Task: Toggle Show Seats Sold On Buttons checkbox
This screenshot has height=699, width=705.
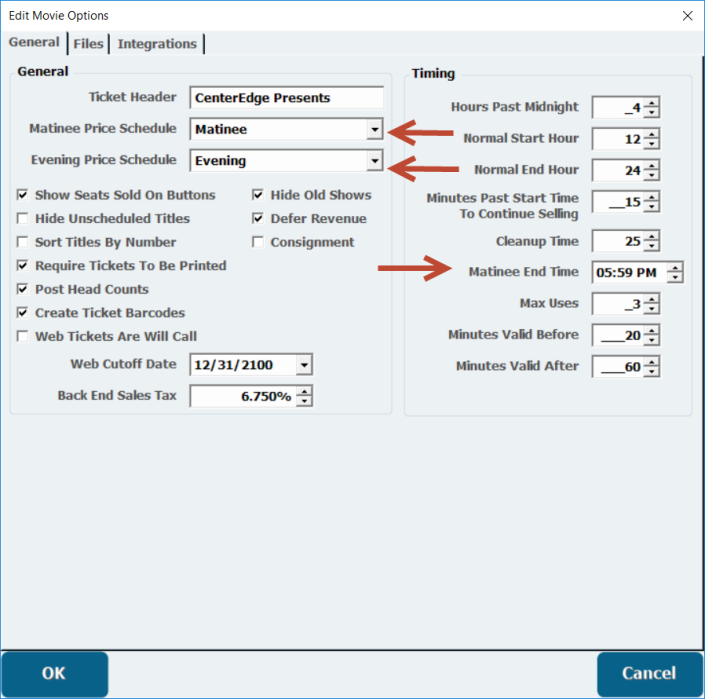Action: [x=24, y=195]
